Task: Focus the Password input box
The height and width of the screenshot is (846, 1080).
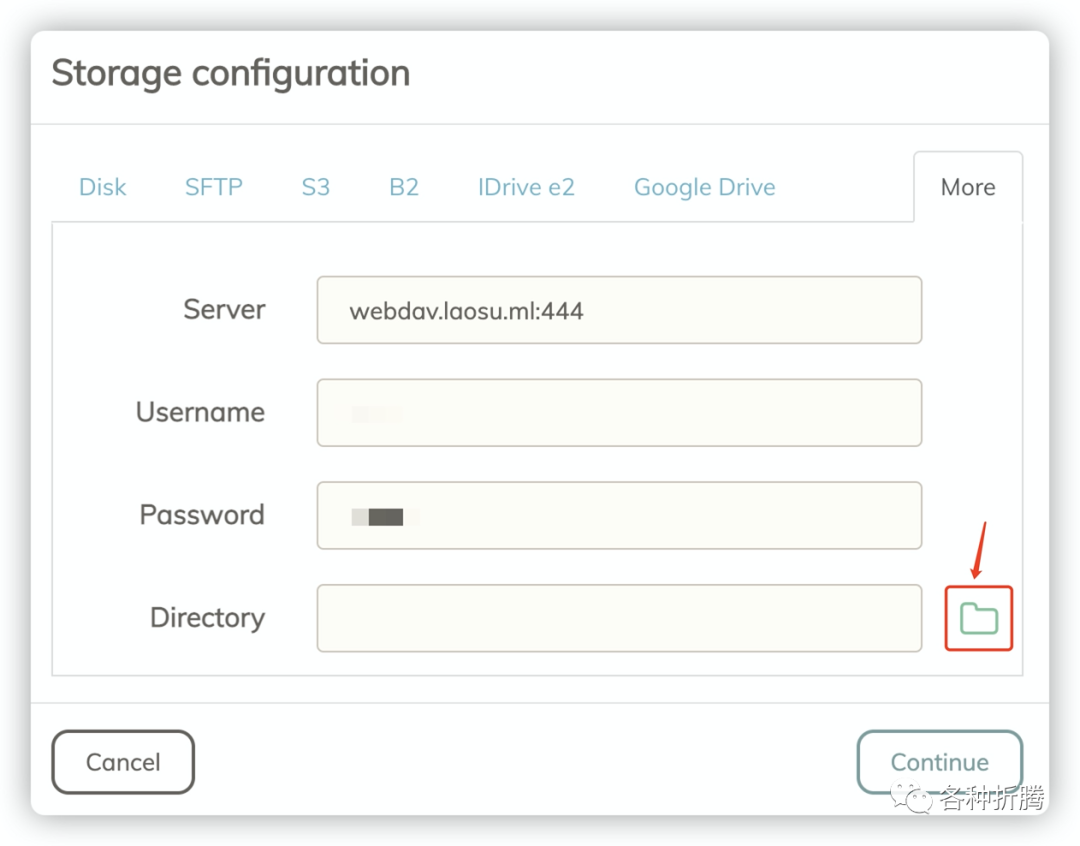Action: 619,515
